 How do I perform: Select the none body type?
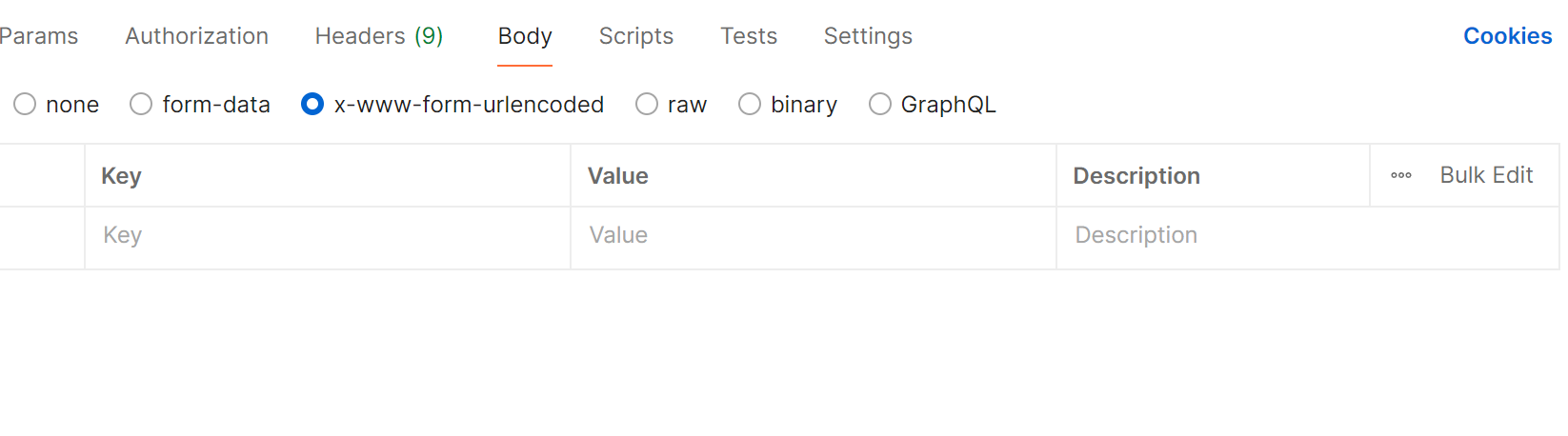[x=26, y=105]
